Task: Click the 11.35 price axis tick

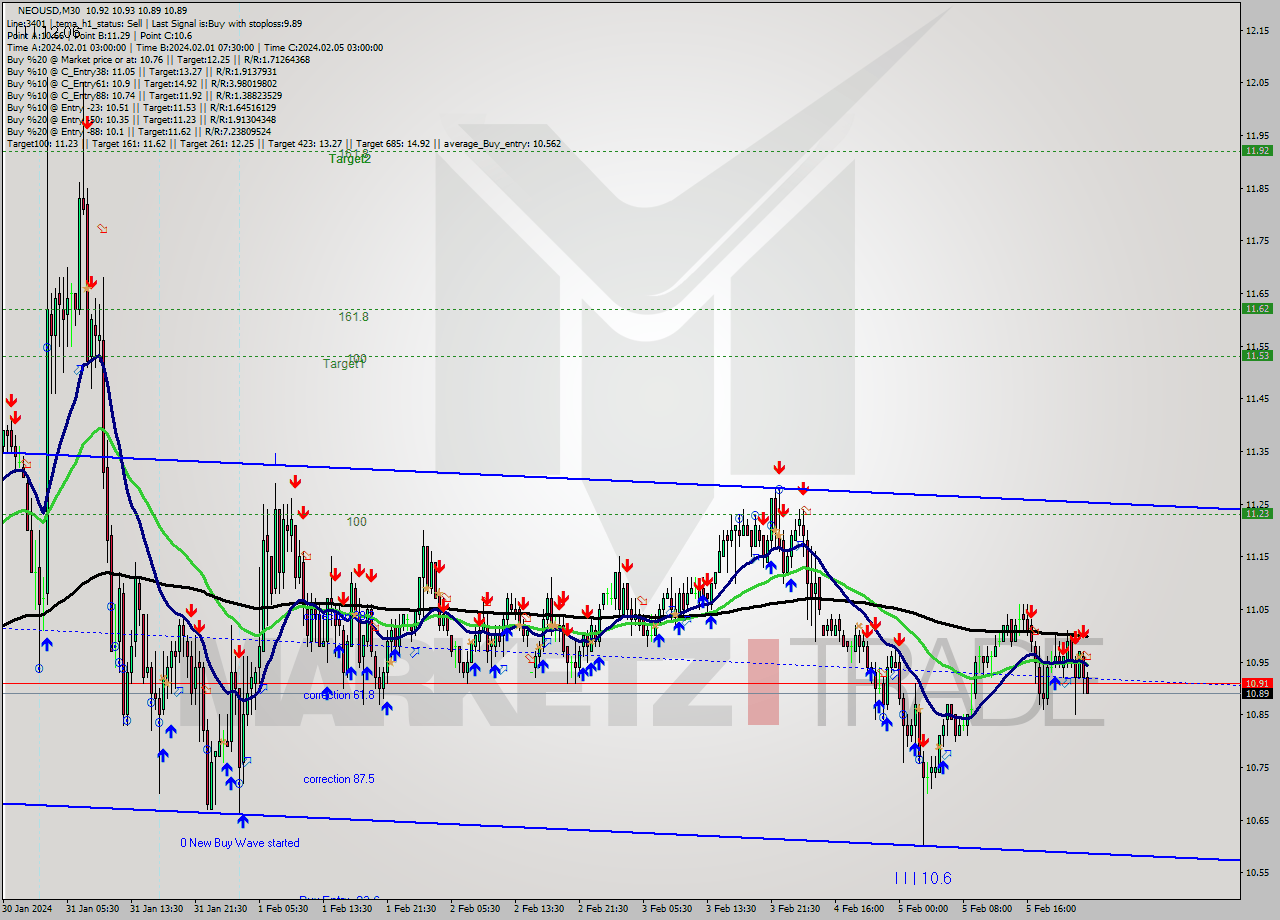Action: [1257, 451]
